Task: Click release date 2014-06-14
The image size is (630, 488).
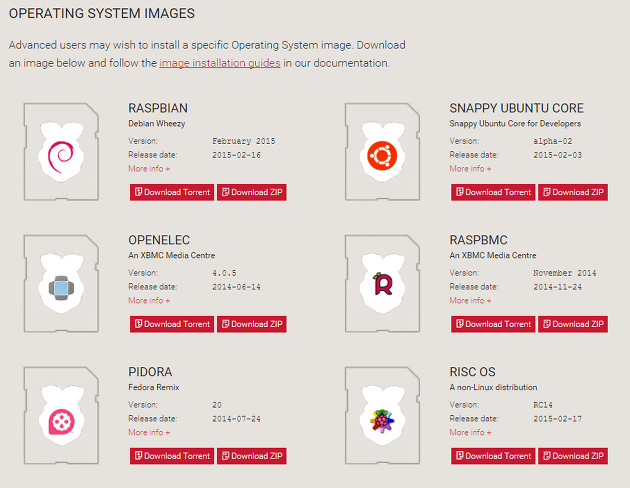Action: [x=236, y=287]
